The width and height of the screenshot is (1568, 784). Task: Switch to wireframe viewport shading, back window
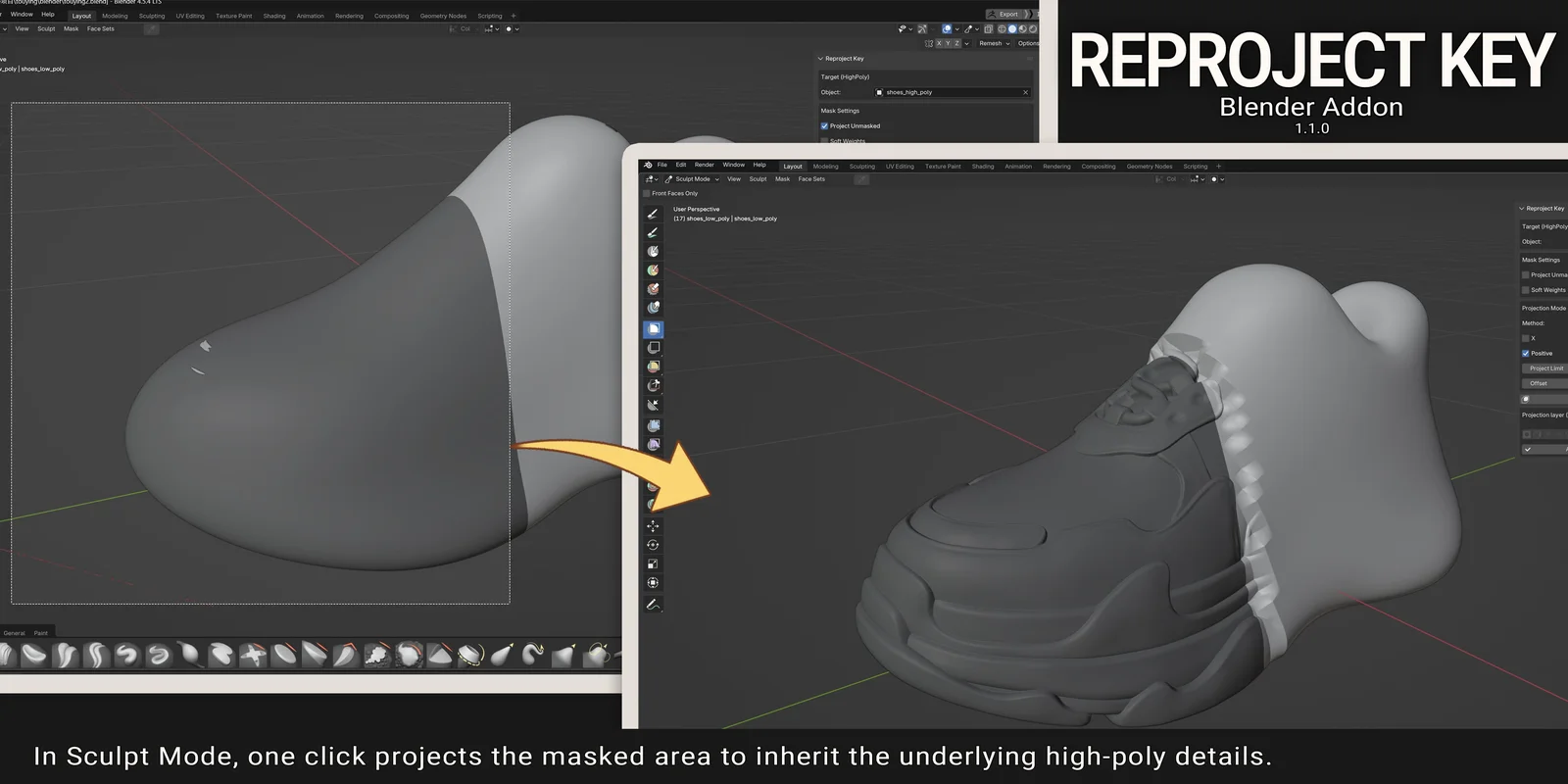pos(1002,28)
